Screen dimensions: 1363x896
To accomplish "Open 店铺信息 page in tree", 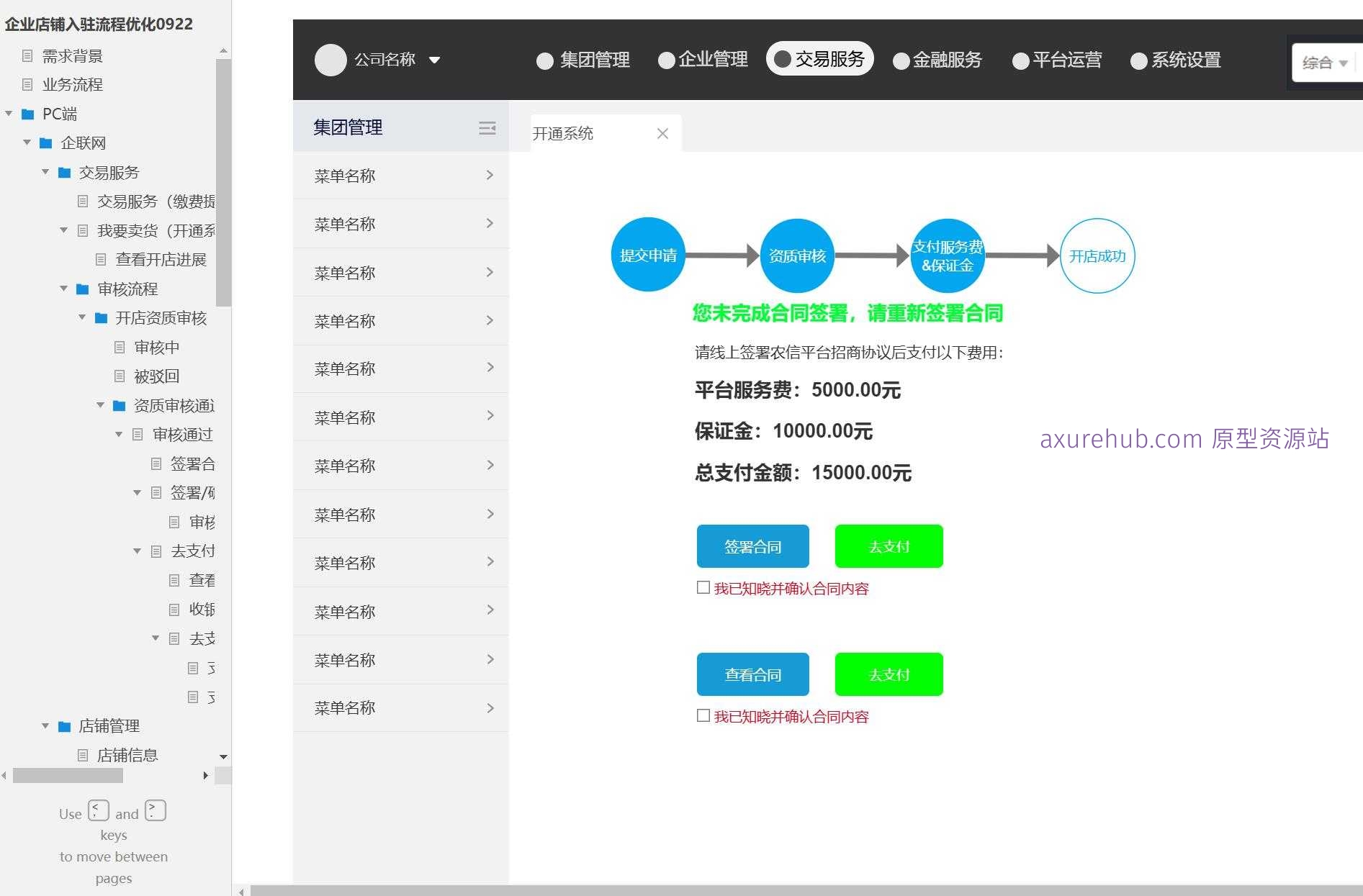I will [x=127, y=755].
